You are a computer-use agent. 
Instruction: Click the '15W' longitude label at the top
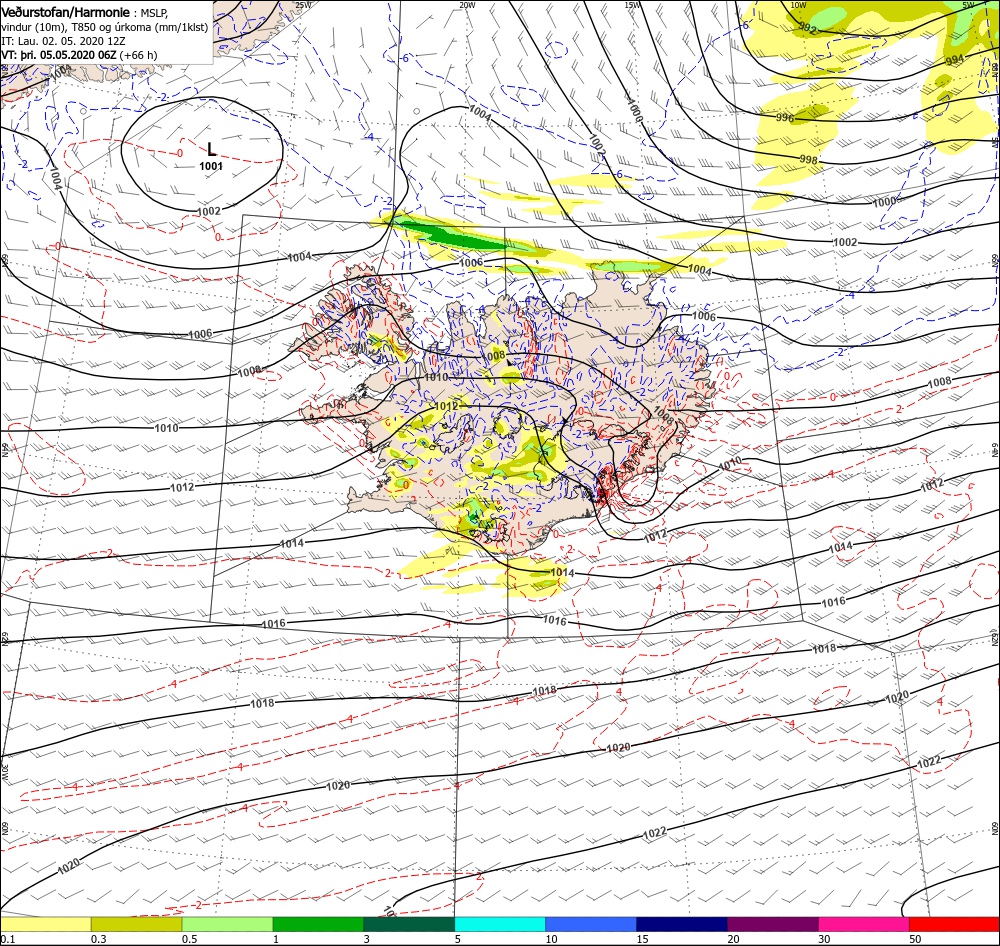(632, 5)
